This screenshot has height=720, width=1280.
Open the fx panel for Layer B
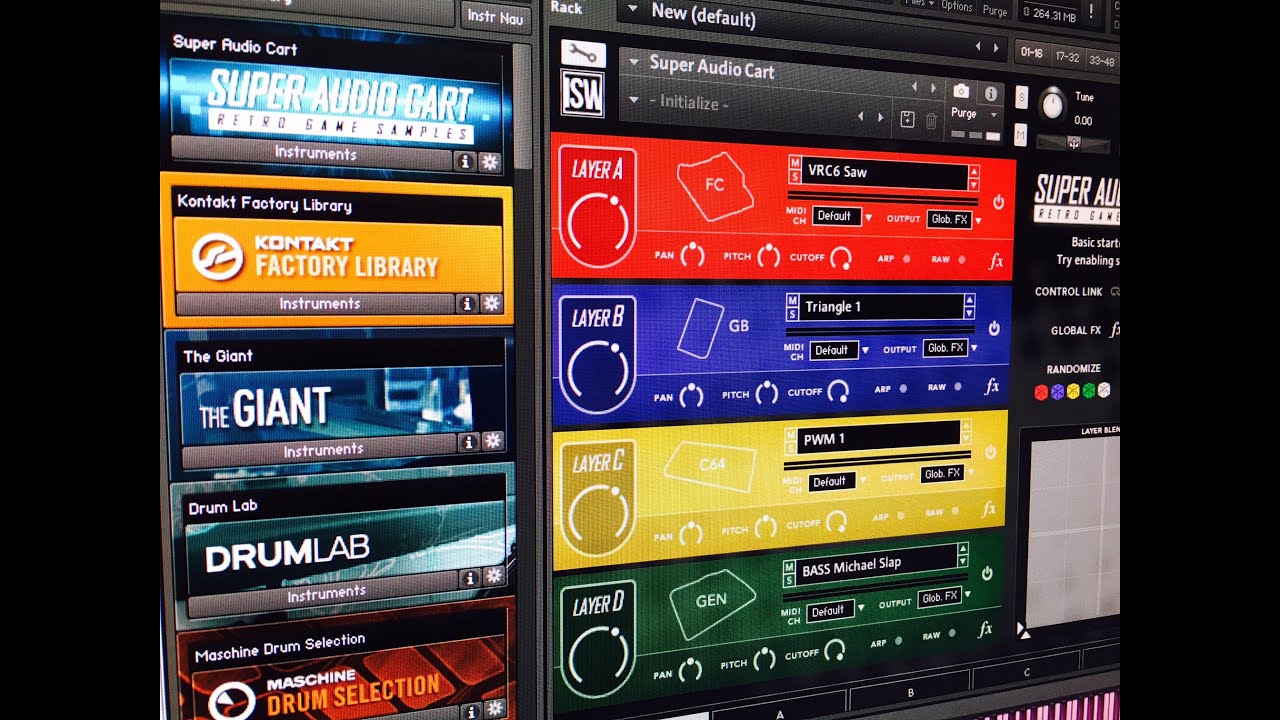992,387
